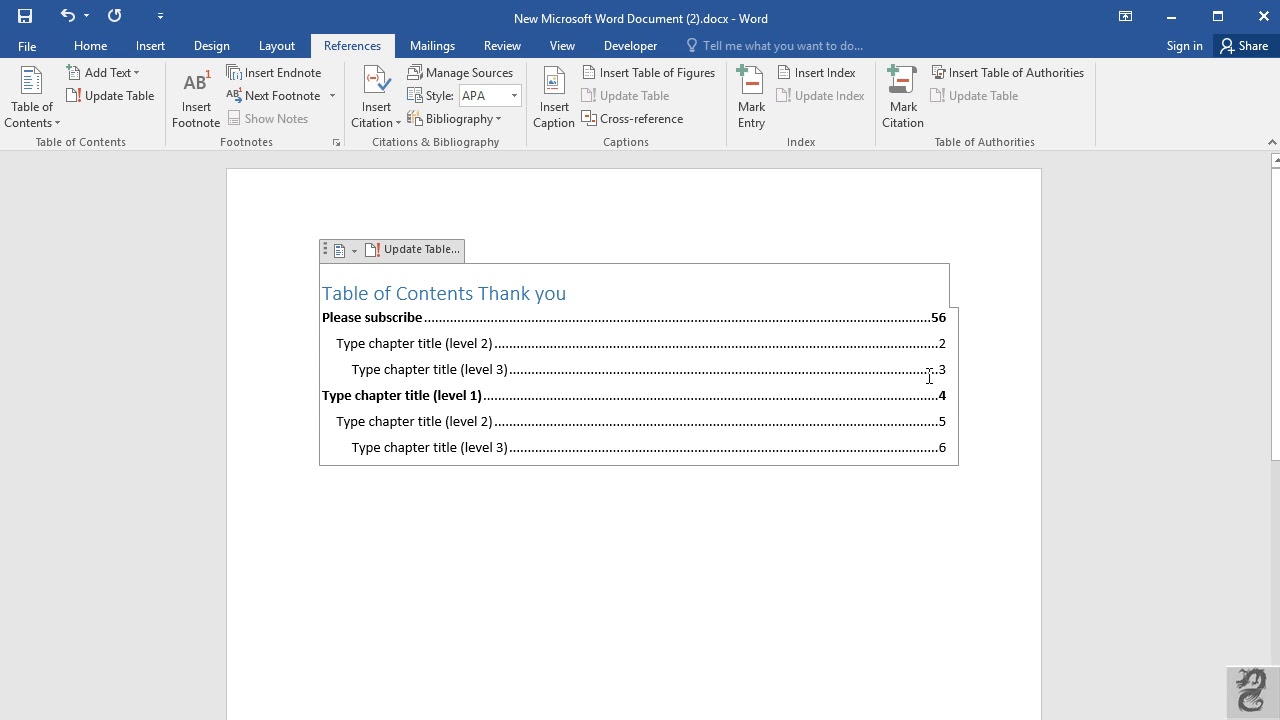Click Next Footnote
Image resolution: width=1280 pixels, height=720 pixels.
pos(272,96)
